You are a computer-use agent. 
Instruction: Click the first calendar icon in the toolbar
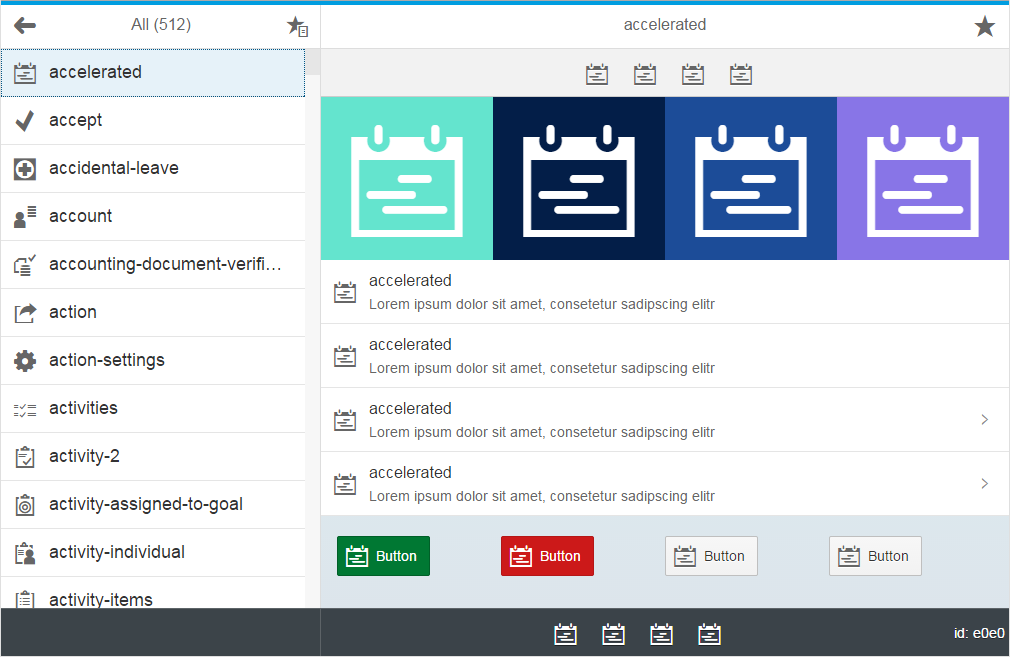pos(597,73)
